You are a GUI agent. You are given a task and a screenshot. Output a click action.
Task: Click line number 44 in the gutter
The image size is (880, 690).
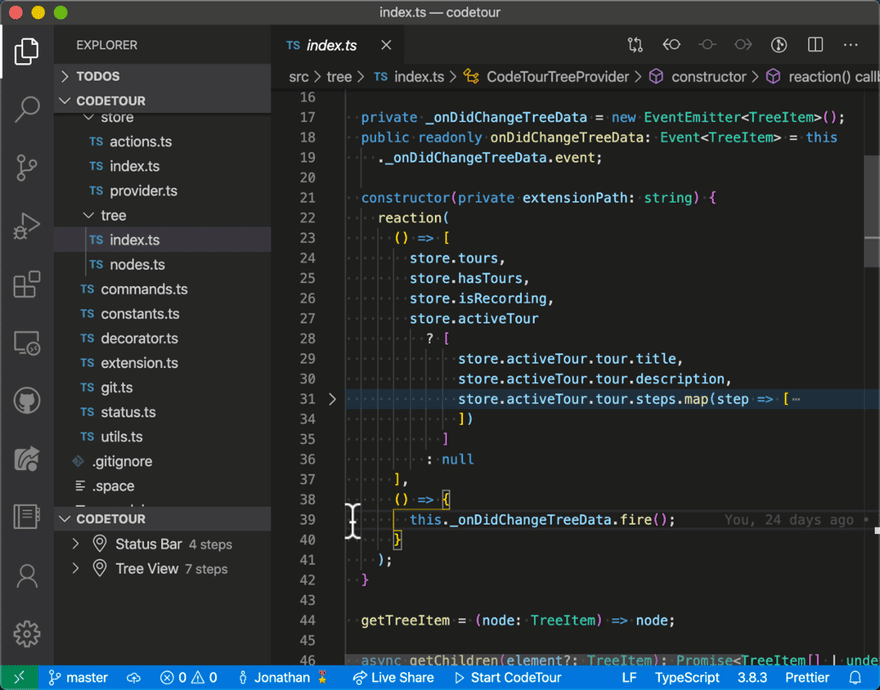pyautogui.click(x=308, y=620)
